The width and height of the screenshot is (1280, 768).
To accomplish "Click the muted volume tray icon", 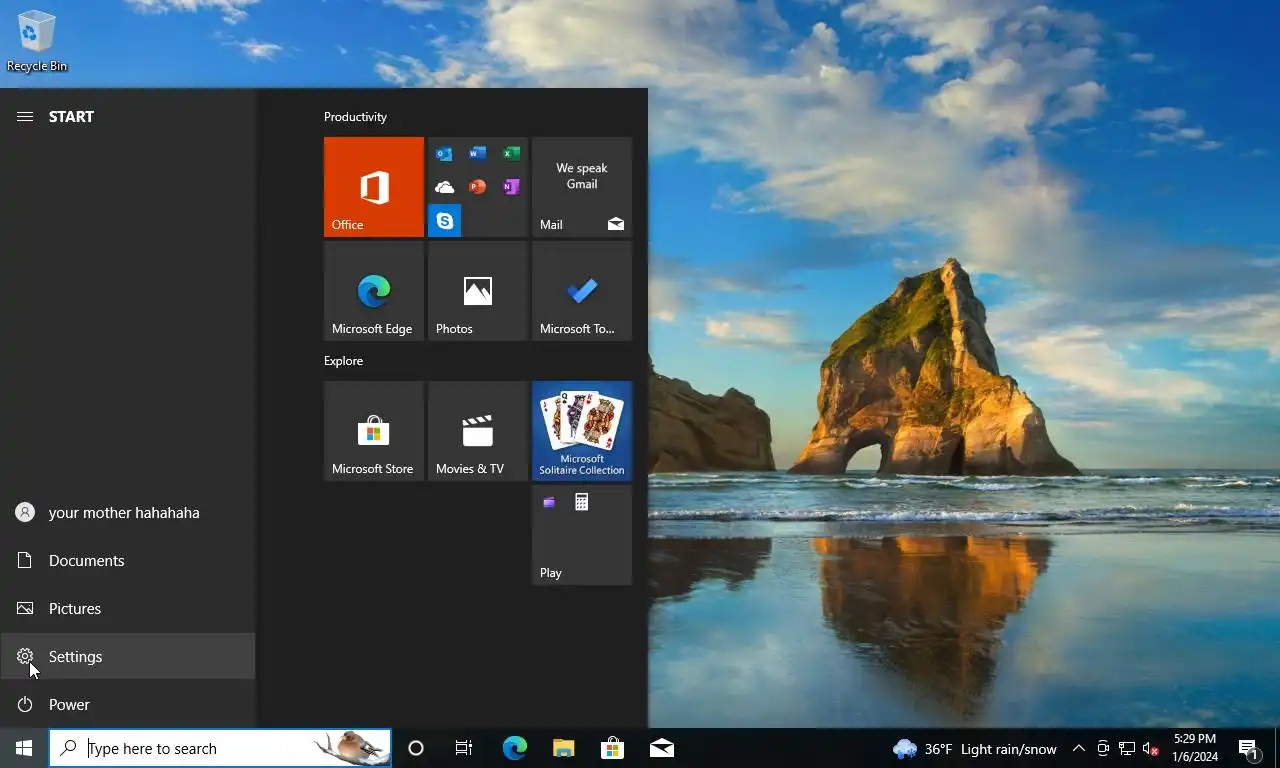I will pyautogui.click(x=1150, y=748).
